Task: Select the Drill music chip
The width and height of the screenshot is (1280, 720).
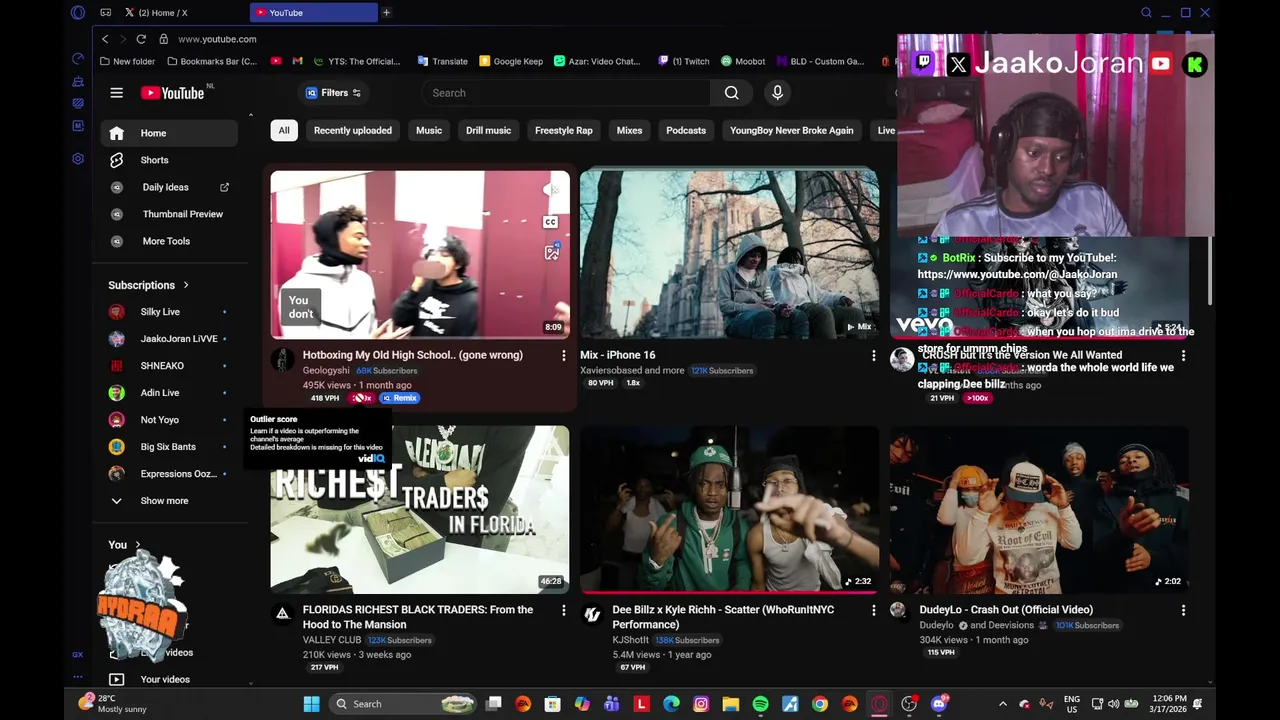Action: coord(488,130)
